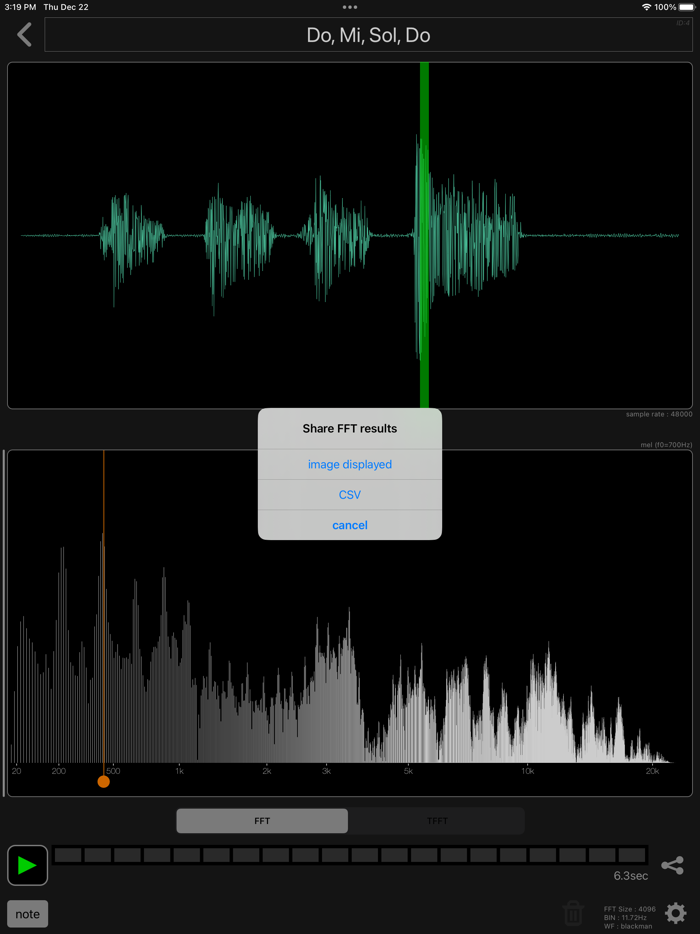Select the 20k frequency axis label
This screenshot has height=934, width=700.
click(652, 771)
